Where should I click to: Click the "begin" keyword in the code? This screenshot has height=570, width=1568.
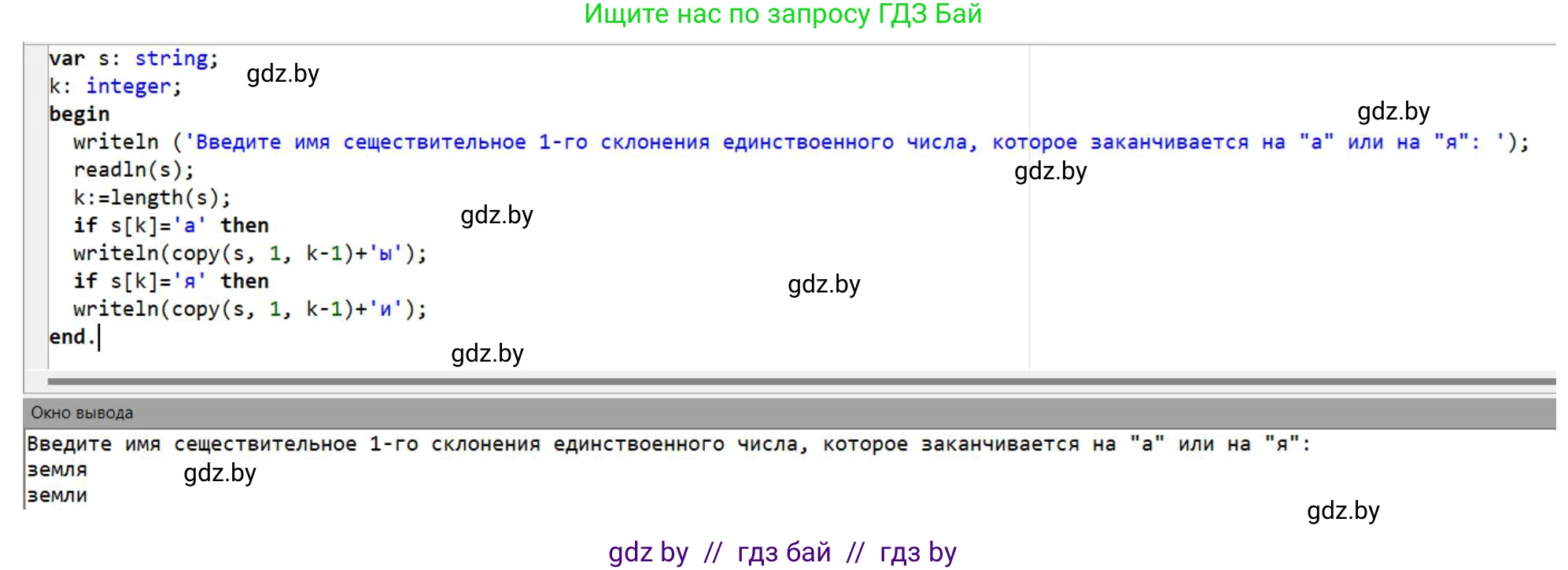[79, 115]
